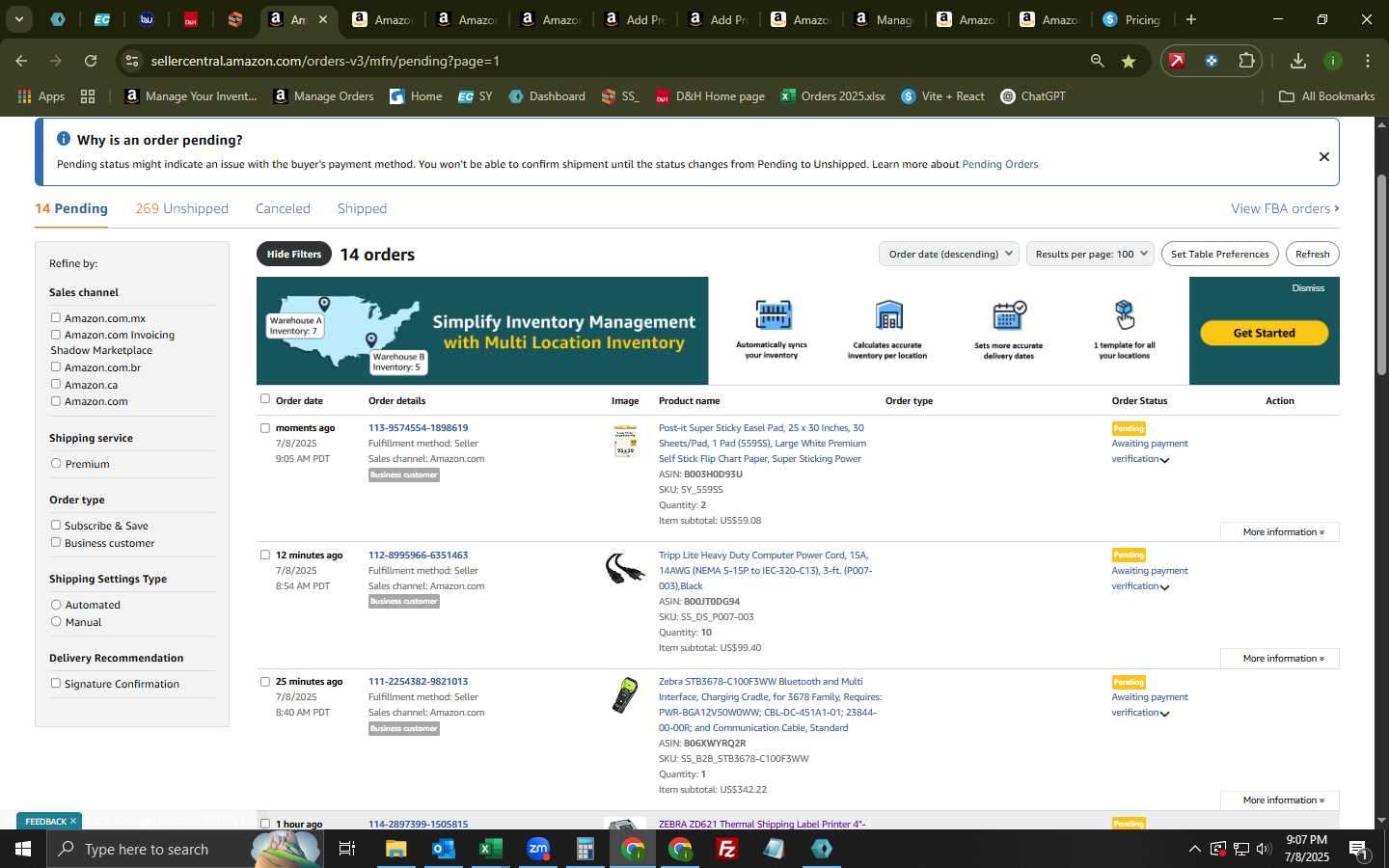Open the 'Manage Orders' bookmark

(324, 96)
